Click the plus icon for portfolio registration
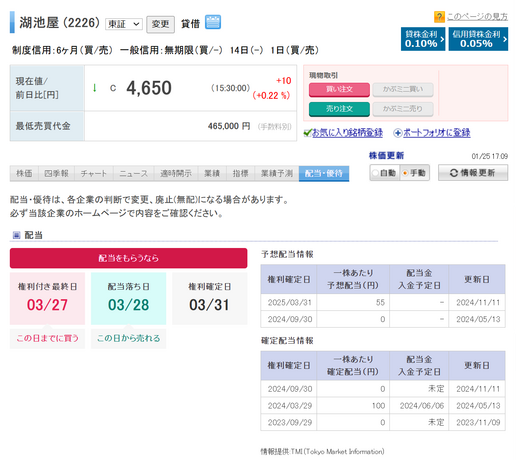 397,133
